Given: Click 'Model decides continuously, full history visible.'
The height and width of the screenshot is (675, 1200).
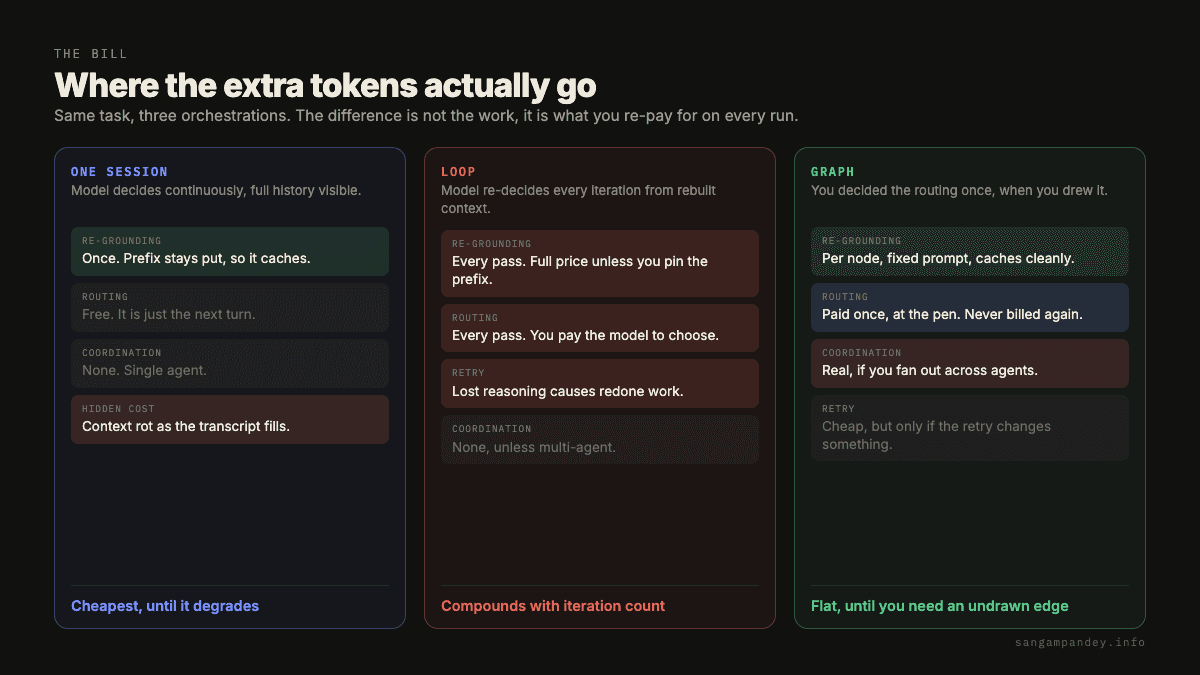Looking at the screenshot, I should 216,190.
